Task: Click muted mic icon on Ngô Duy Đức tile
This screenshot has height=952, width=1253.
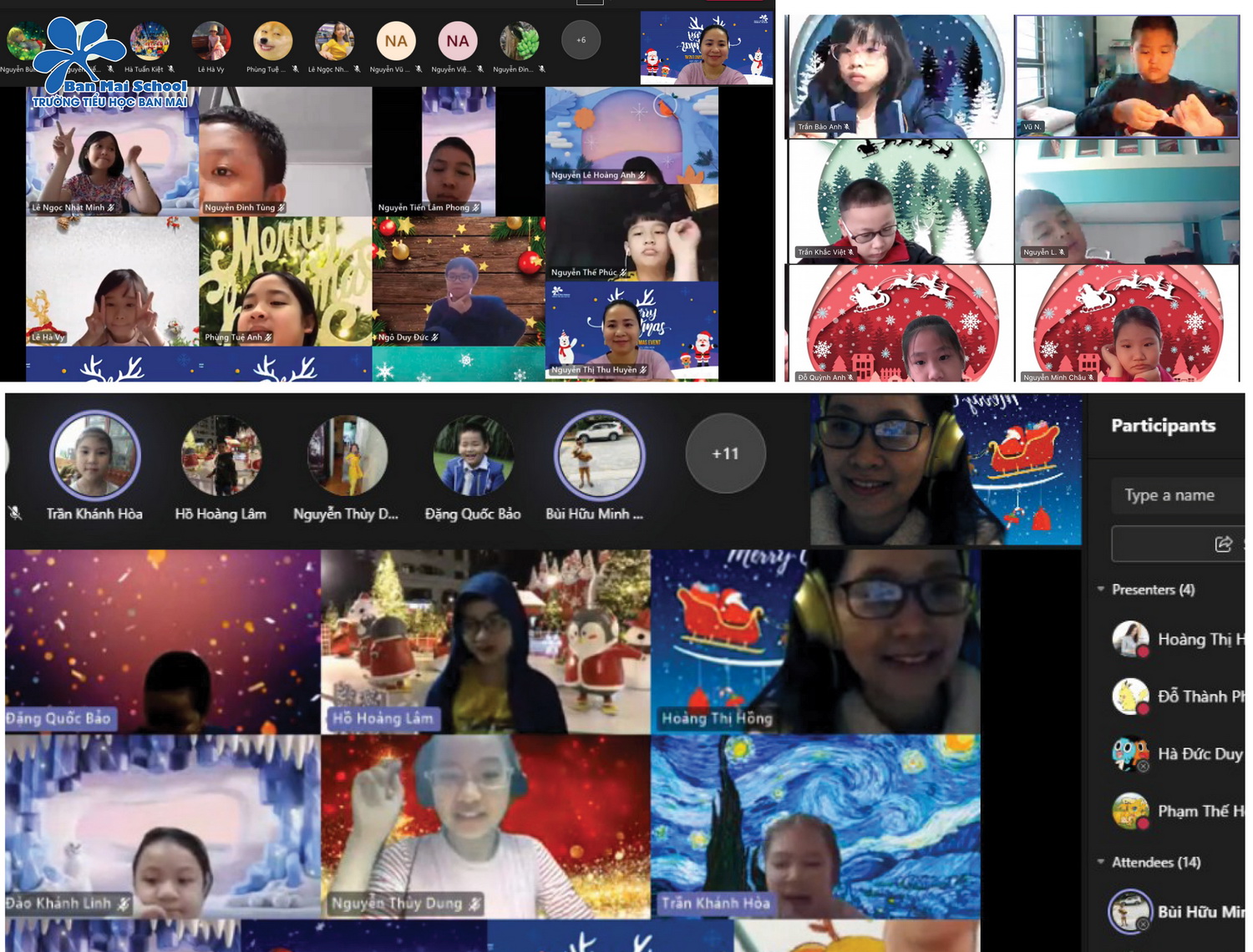Action: (x=435, y=337)
